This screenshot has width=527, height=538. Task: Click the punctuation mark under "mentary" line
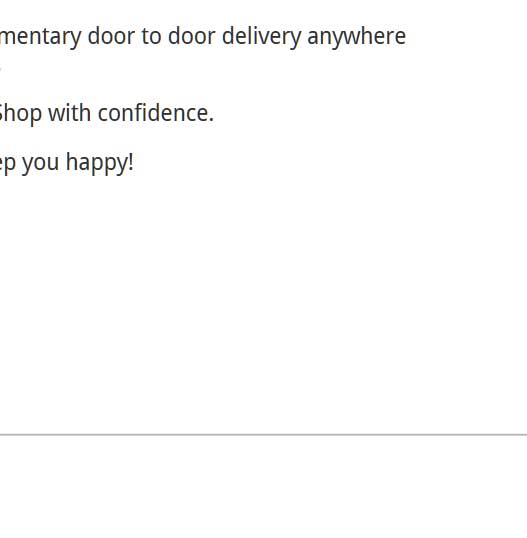pos(1,68)
